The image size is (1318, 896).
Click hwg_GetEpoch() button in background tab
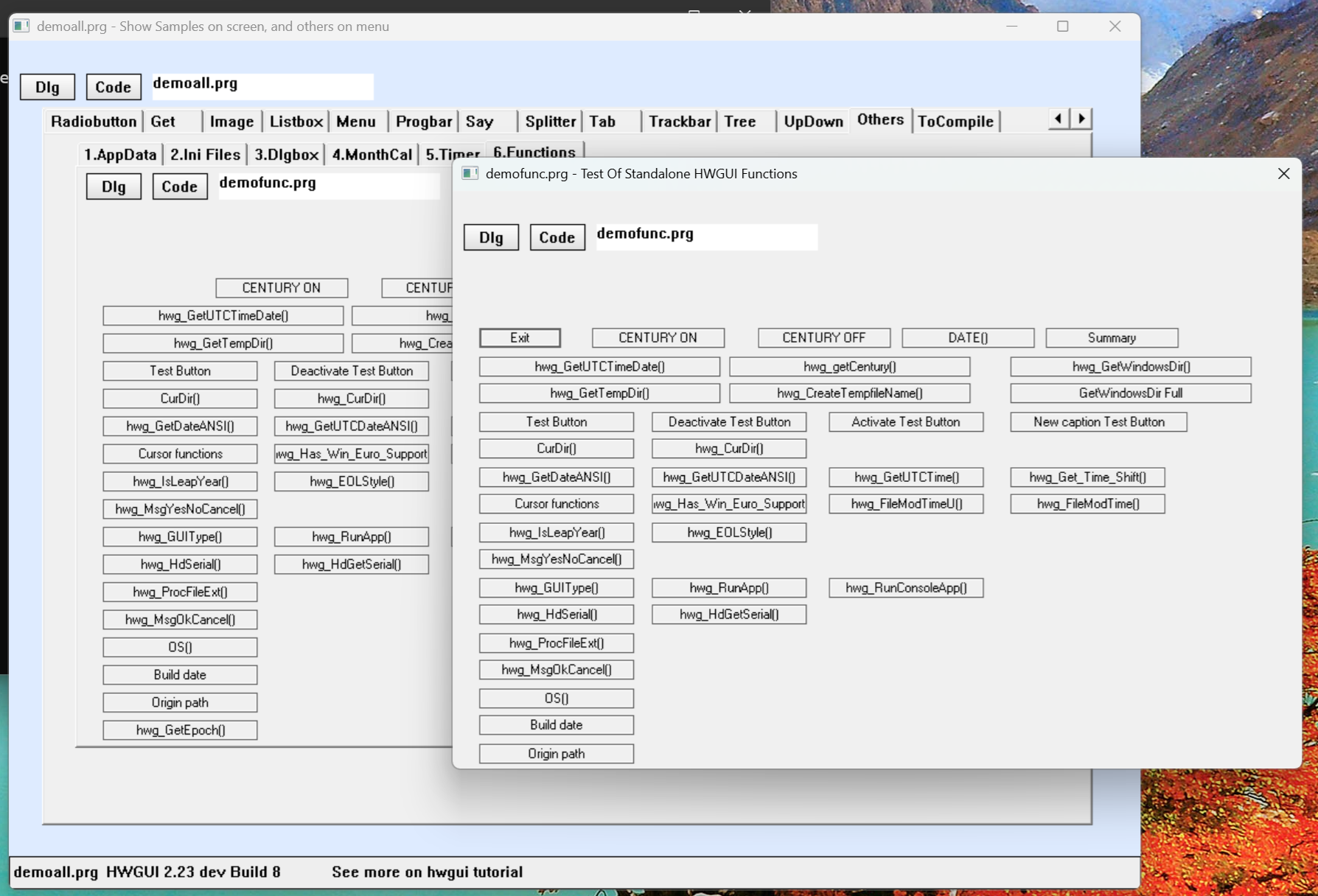181,730
